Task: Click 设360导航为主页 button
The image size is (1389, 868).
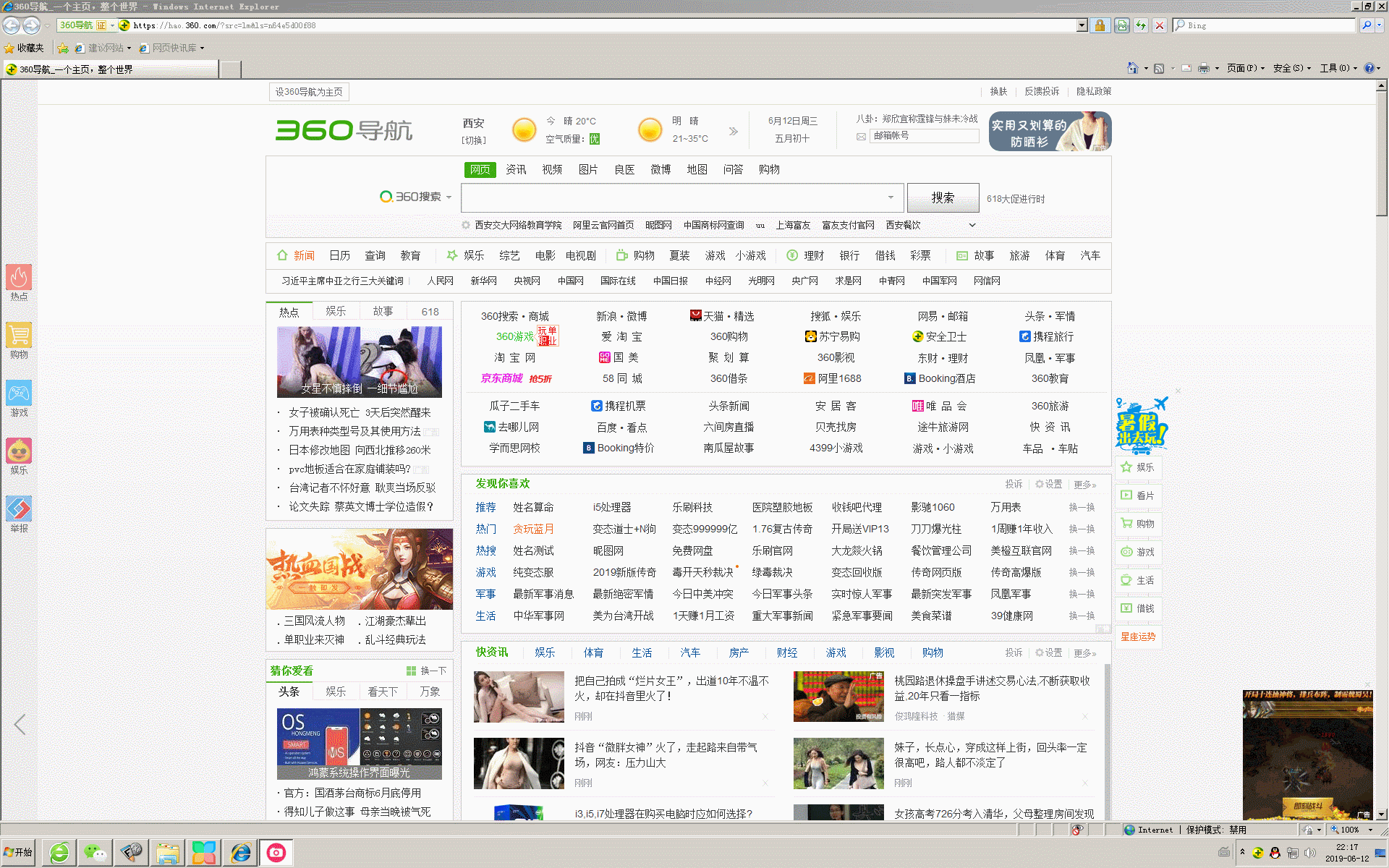Action: [x=309, y=92]
